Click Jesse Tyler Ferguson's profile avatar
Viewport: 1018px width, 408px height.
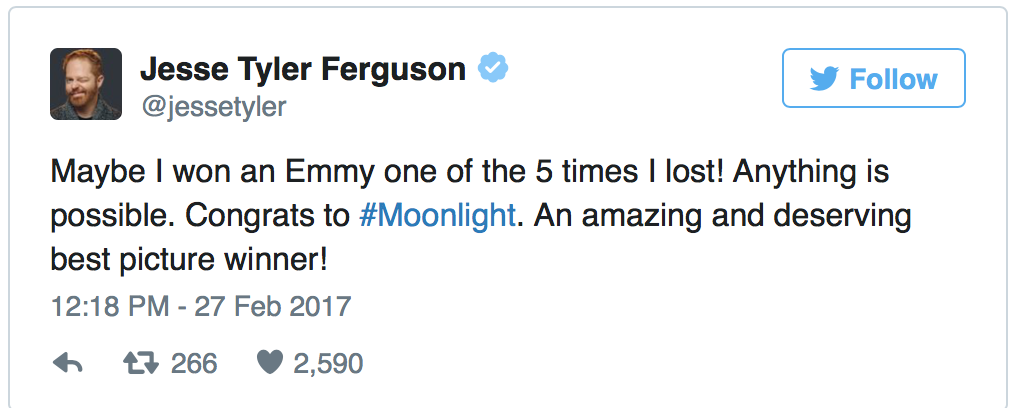pyautogui.click(x=86, y=84)
